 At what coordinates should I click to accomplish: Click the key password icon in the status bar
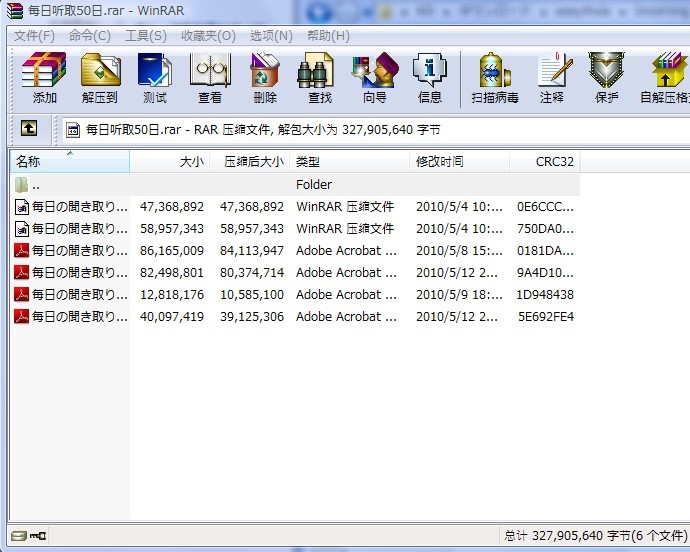[x=38, y=536]
